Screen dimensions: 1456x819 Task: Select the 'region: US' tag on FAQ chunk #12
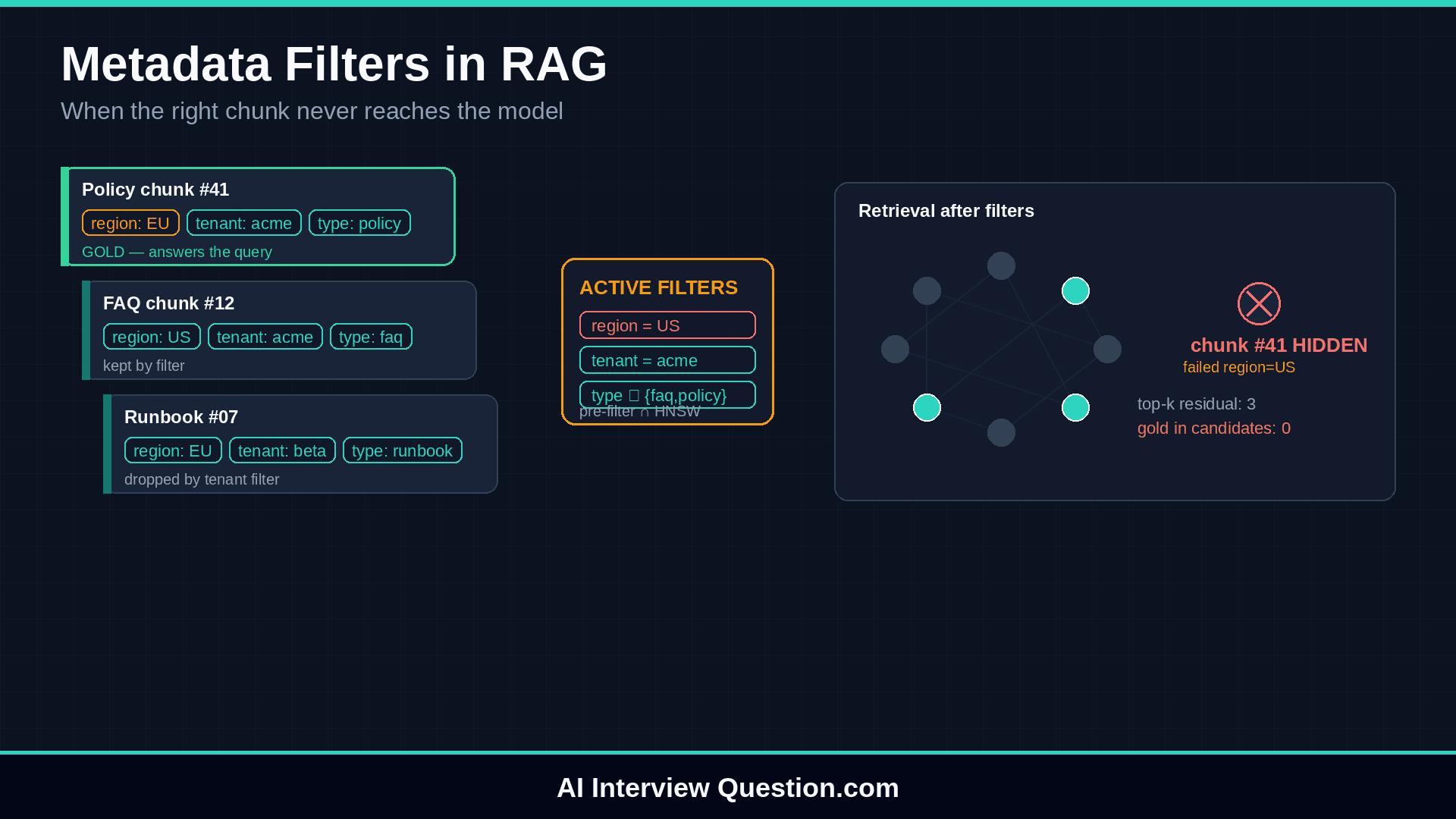click(x=152, y=337)
